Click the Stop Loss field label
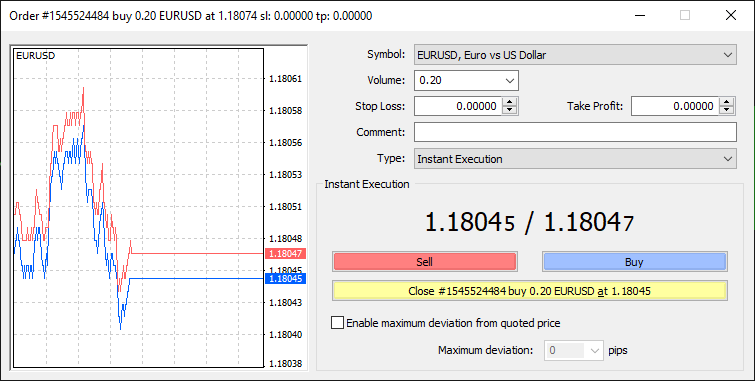The width and height of the screenshot is (755, 381). tap(380, 106)
